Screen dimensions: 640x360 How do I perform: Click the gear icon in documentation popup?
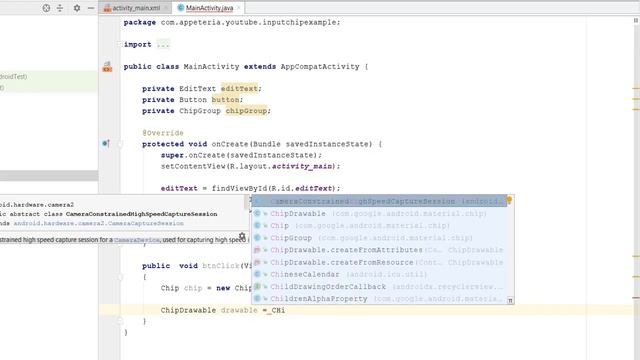coord(242,236)
